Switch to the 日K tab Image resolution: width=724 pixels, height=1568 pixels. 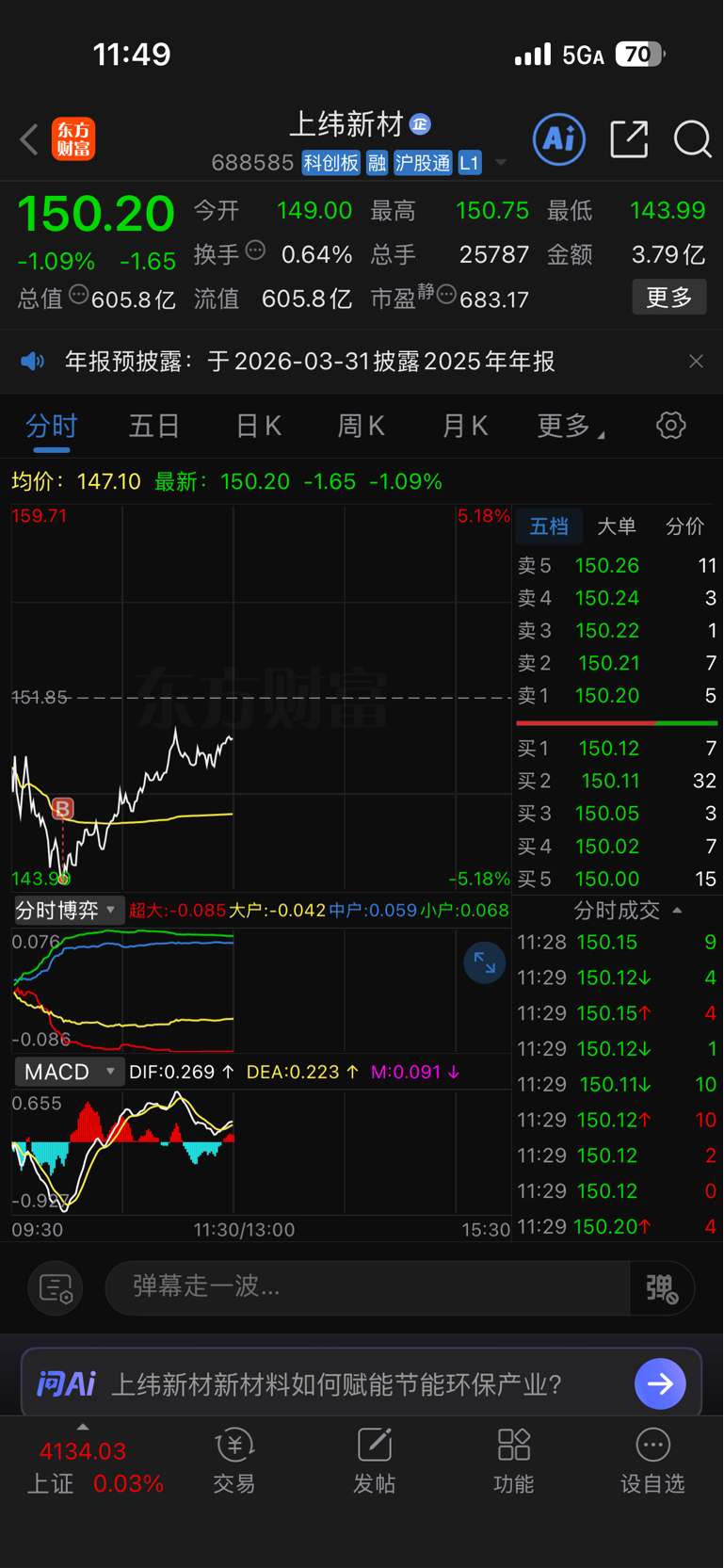point(258,427)
